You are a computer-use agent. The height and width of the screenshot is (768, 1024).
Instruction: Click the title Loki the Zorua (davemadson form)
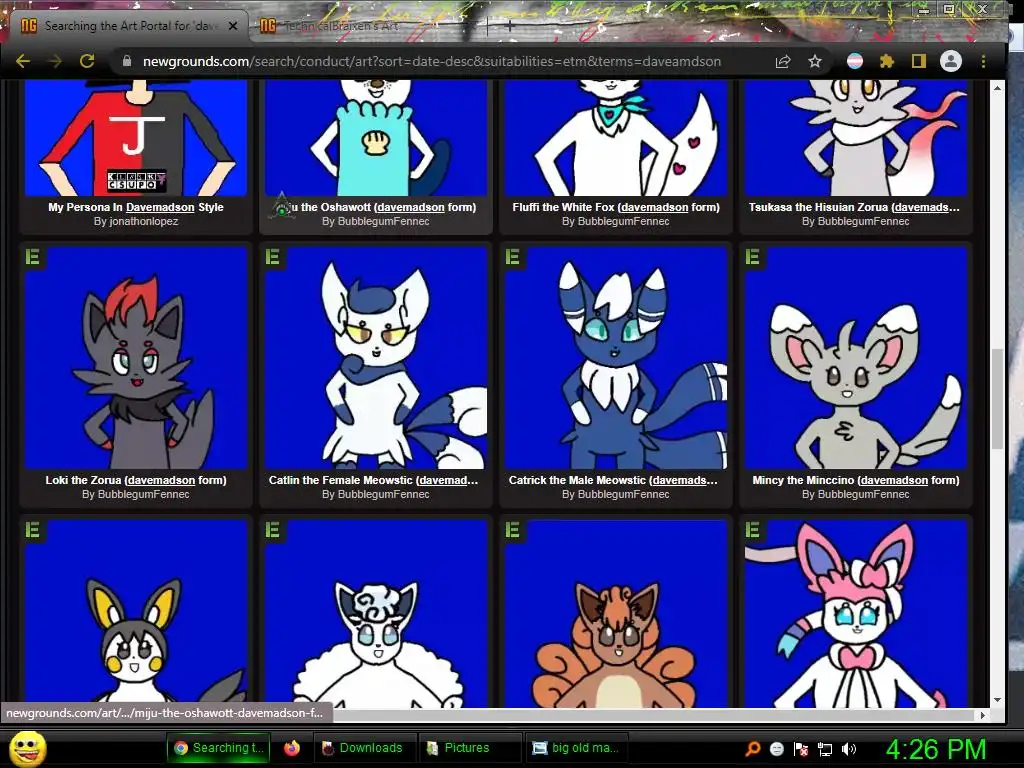[x=136, y=480]
